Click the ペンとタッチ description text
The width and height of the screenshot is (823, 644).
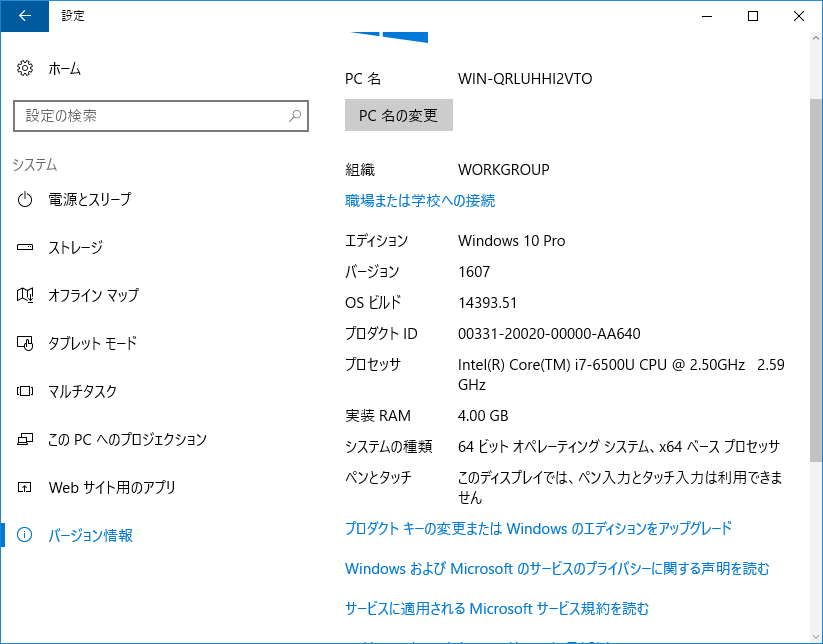[620, 487]
